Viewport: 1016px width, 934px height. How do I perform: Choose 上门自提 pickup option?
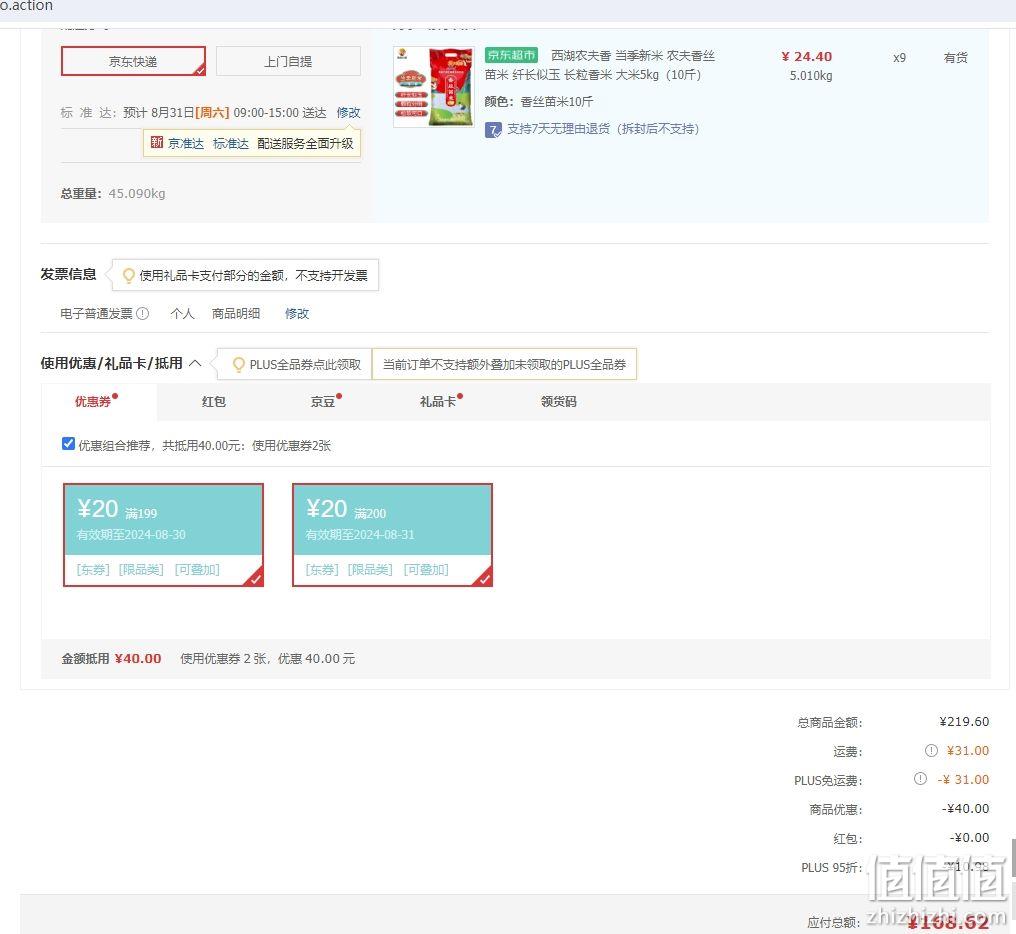[x=288, y=62]
